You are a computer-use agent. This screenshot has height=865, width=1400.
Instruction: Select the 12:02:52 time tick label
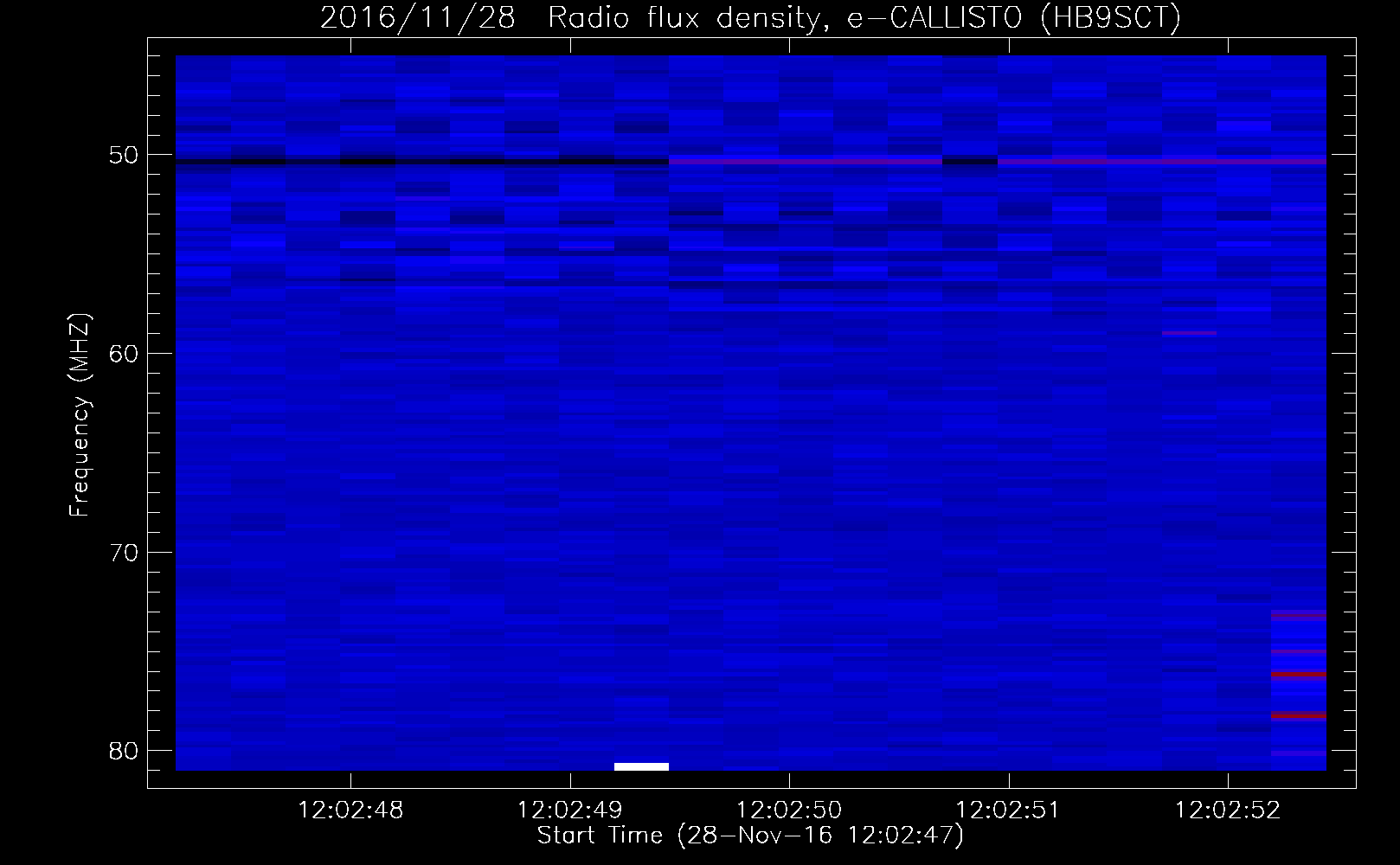pos(1227,811)
